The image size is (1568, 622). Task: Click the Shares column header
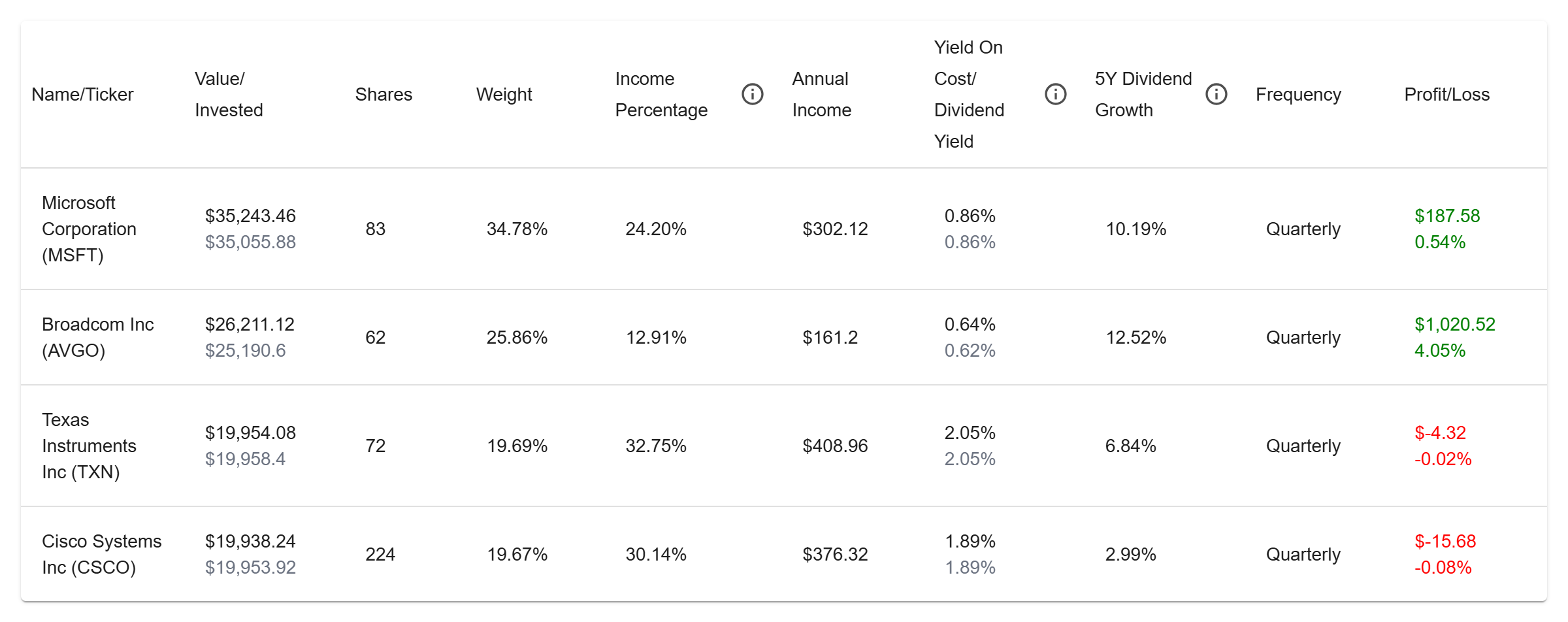[x=384, y=95]
